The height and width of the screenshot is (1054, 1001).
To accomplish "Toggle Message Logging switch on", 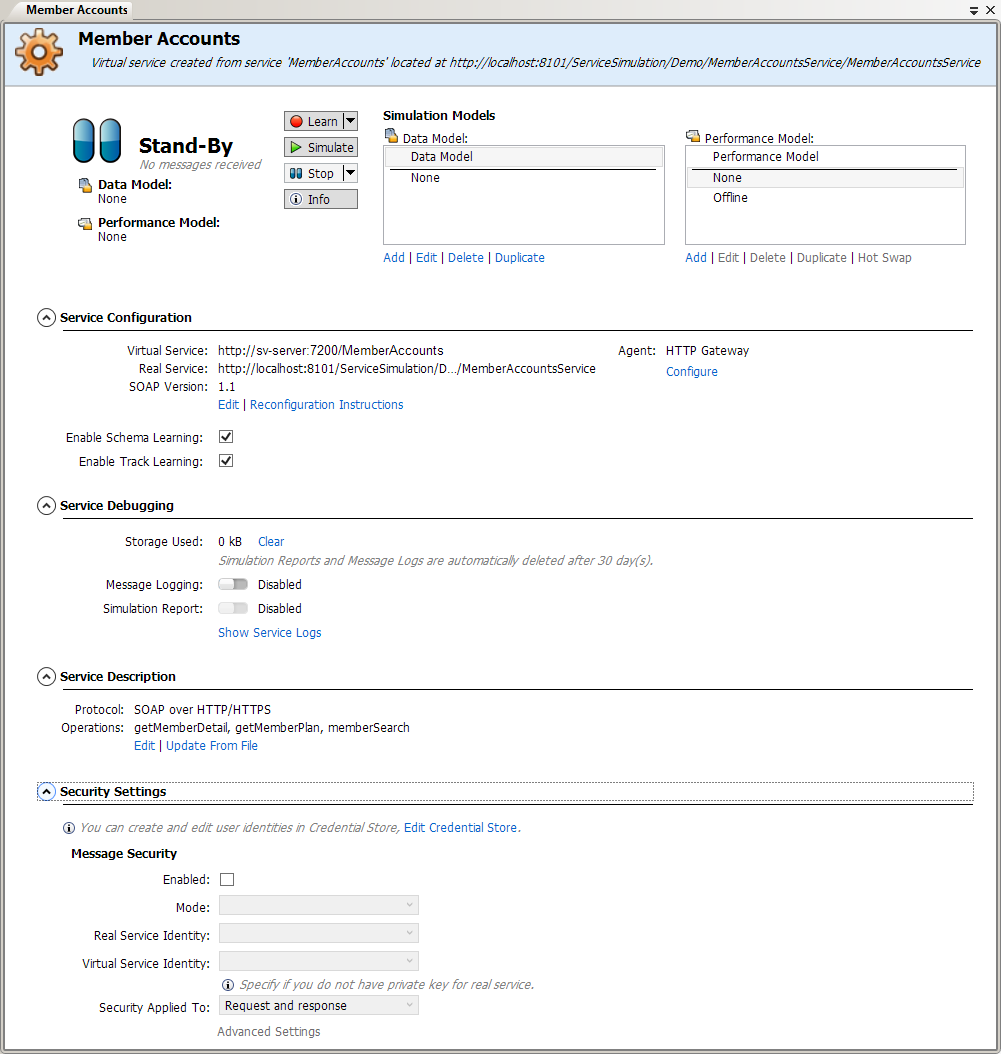I will 233,584.
